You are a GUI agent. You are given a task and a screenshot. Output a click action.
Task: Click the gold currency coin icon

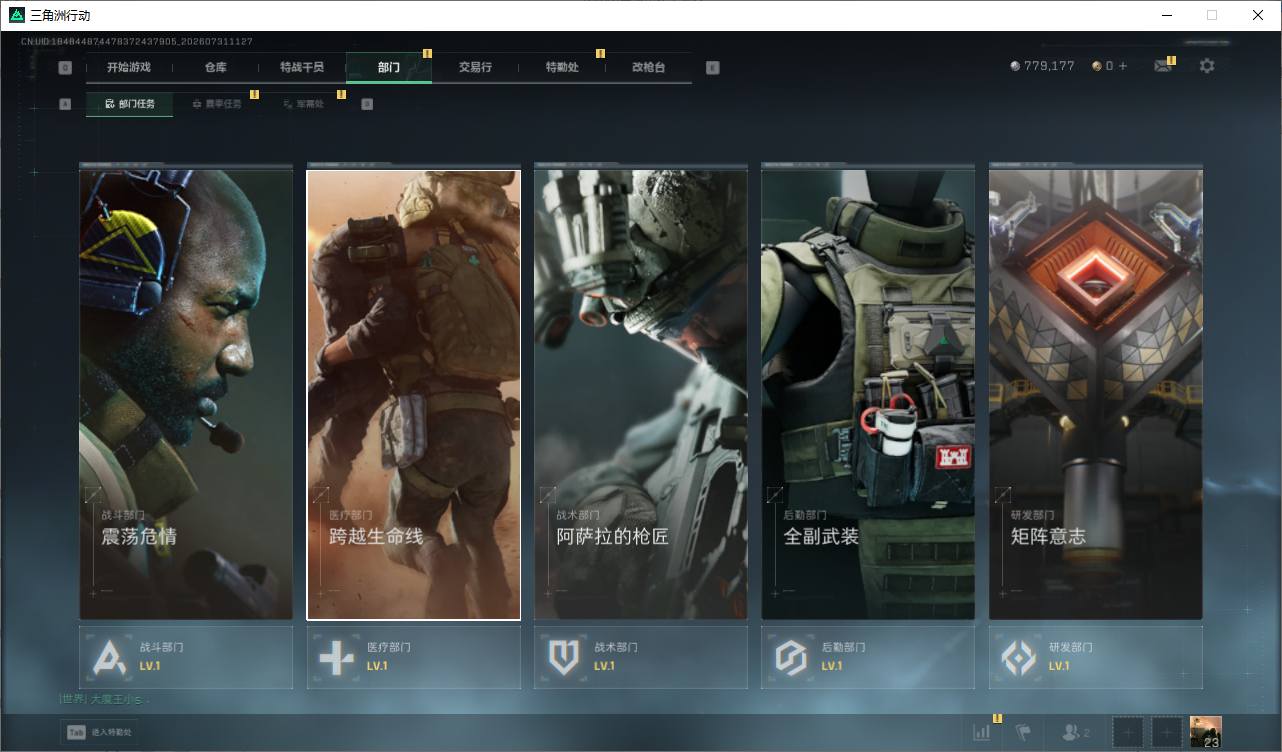1097,66
